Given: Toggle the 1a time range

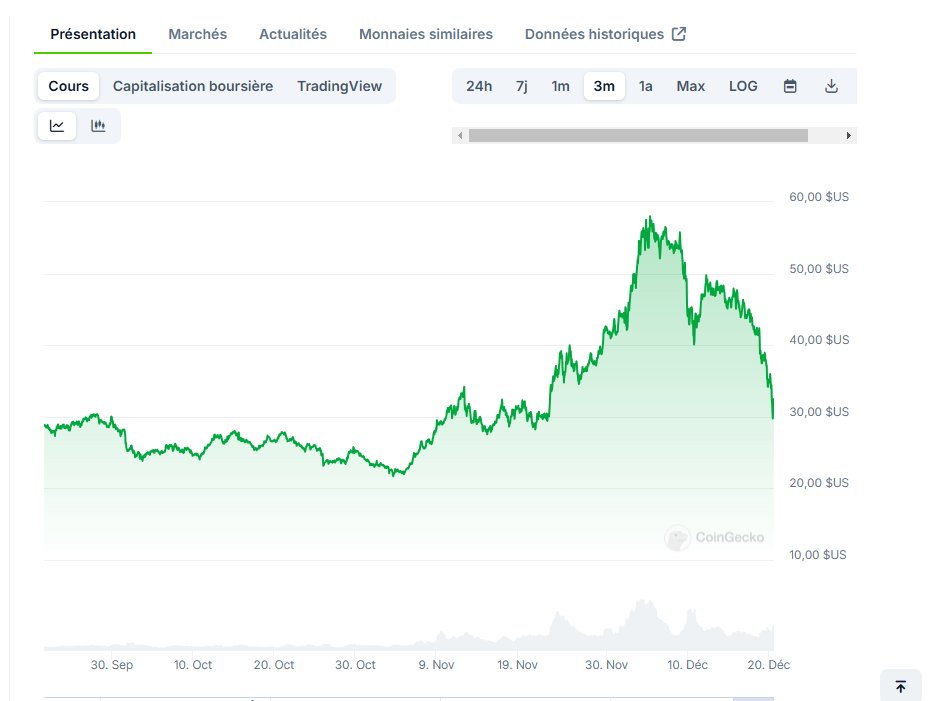Looking at the screenshot, I should (645, 86).
